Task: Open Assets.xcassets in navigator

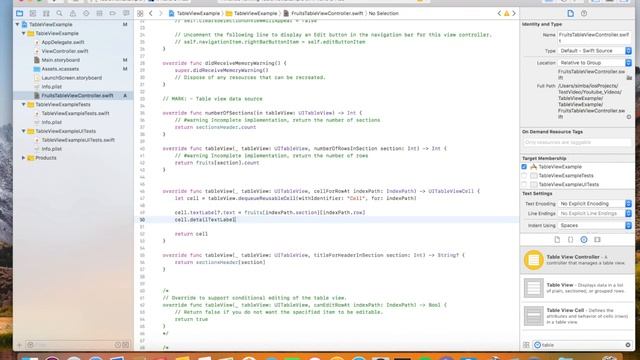Action: click(60, 69)
